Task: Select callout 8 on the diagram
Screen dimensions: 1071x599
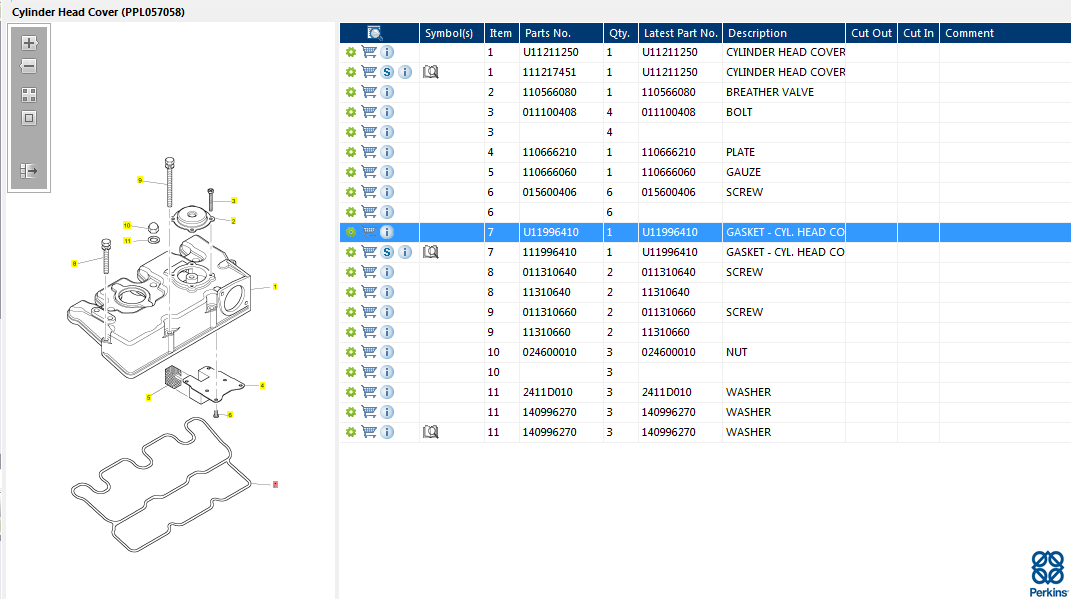Action: [x=74, y=264]
